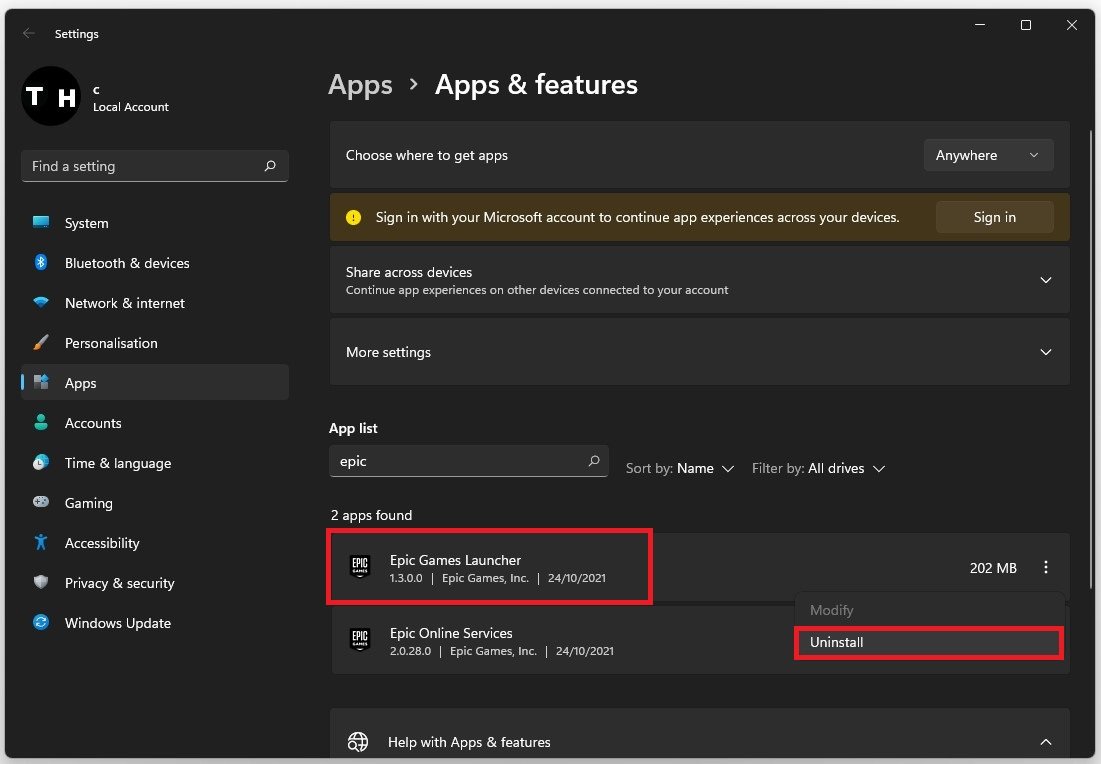Click the back arrow in Settings header
Image resolution: width=1101 pixels, height=764 pixels.
tap(29, 34)
